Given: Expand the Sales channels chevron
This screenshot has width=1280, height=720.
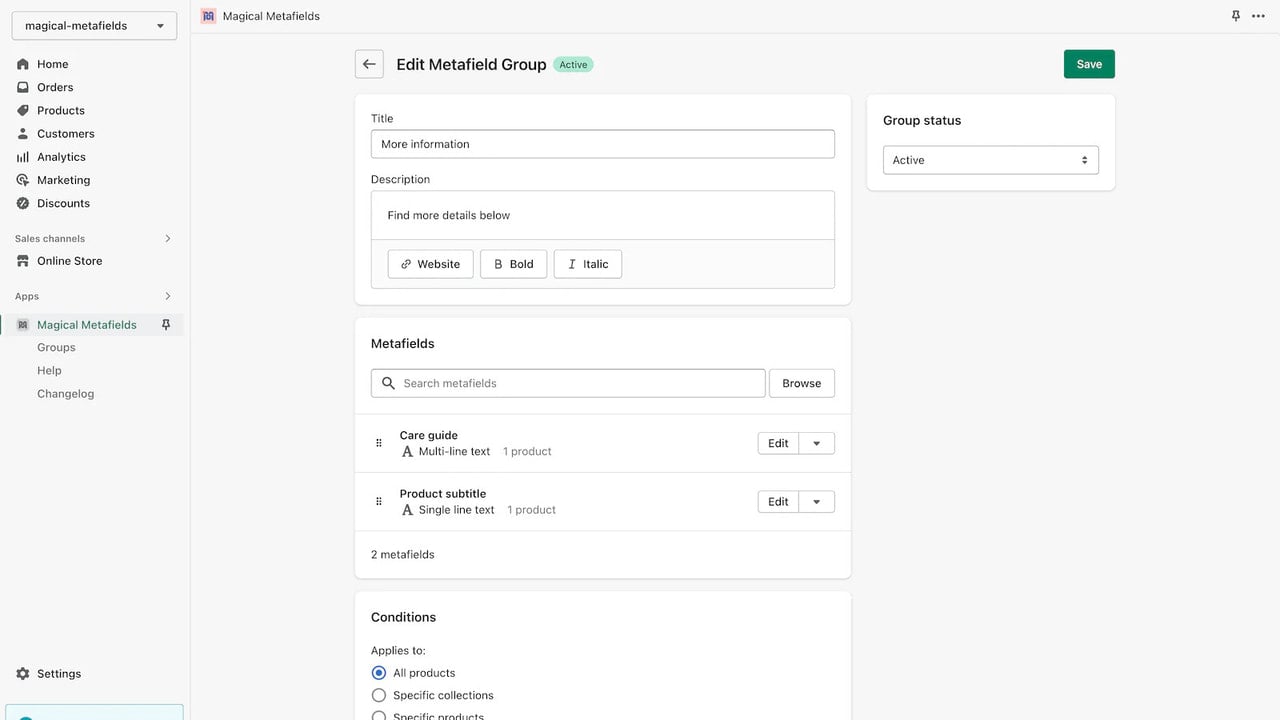Looking at the screenshot, I should click(x=167, y=239).
